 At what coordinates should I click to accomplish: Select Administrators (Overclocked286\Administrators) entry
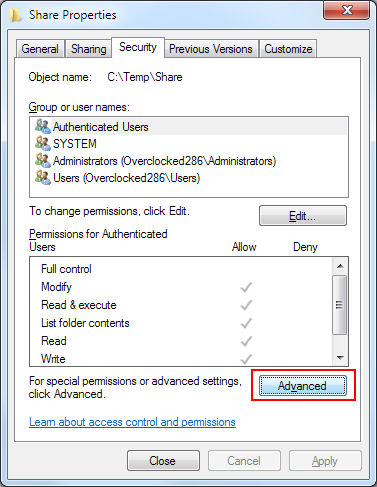tap(190, 161)
